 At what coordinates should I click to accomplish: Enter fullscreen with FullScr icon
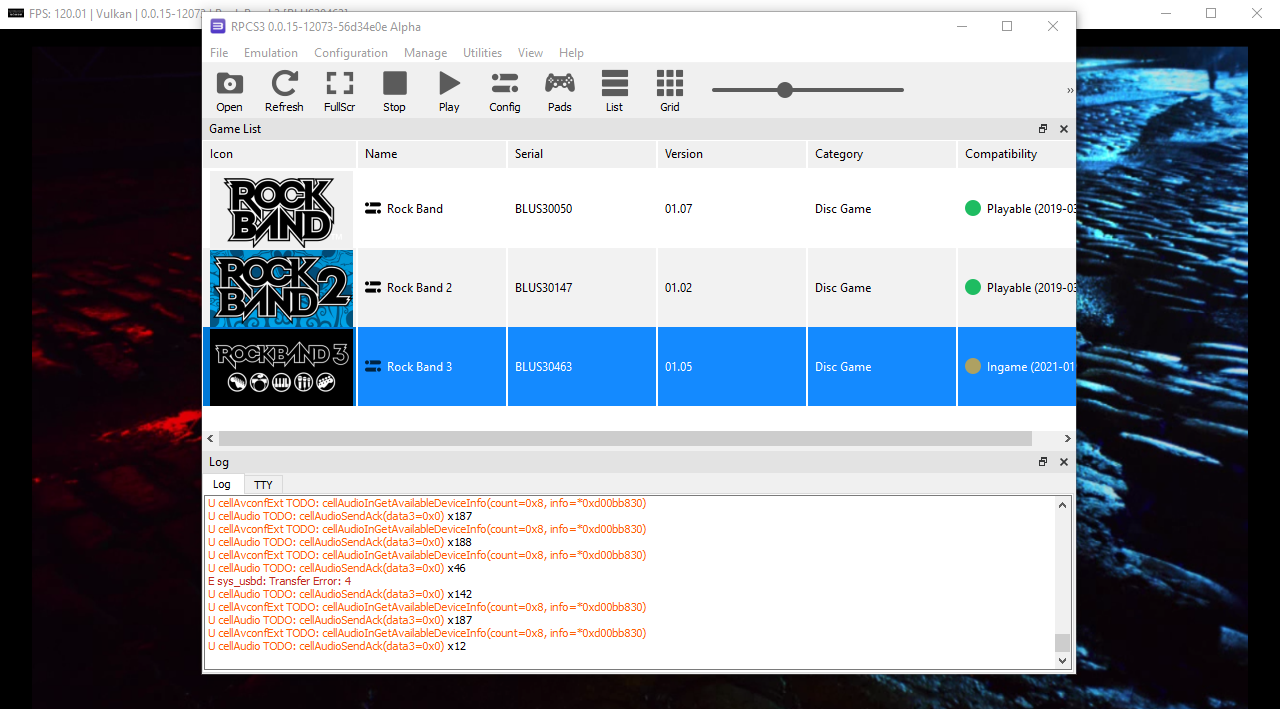tap(339, 91)
